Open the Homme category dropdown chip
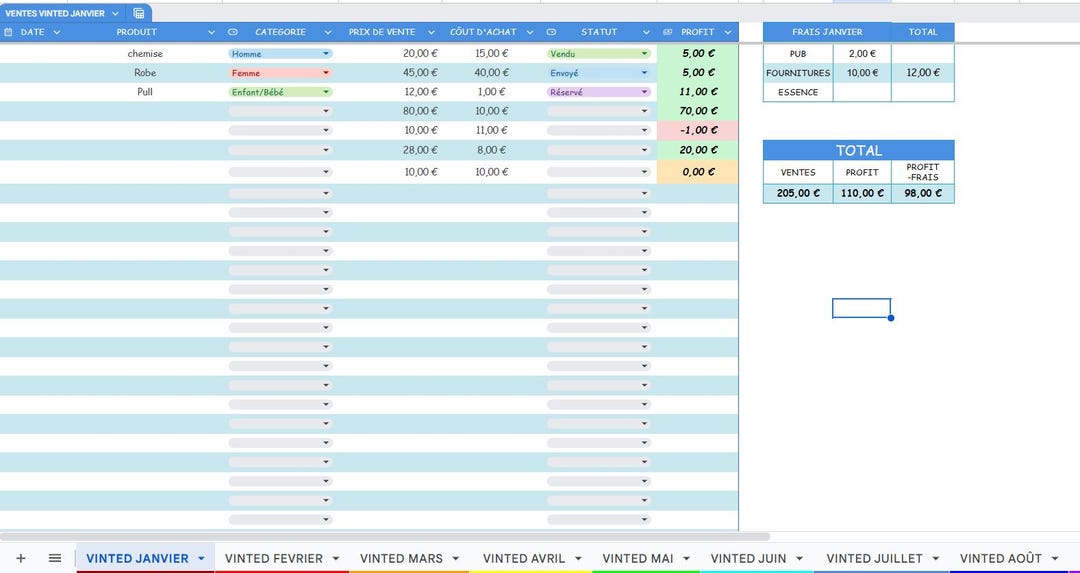The image size is (1080, 573). [280, 54]
